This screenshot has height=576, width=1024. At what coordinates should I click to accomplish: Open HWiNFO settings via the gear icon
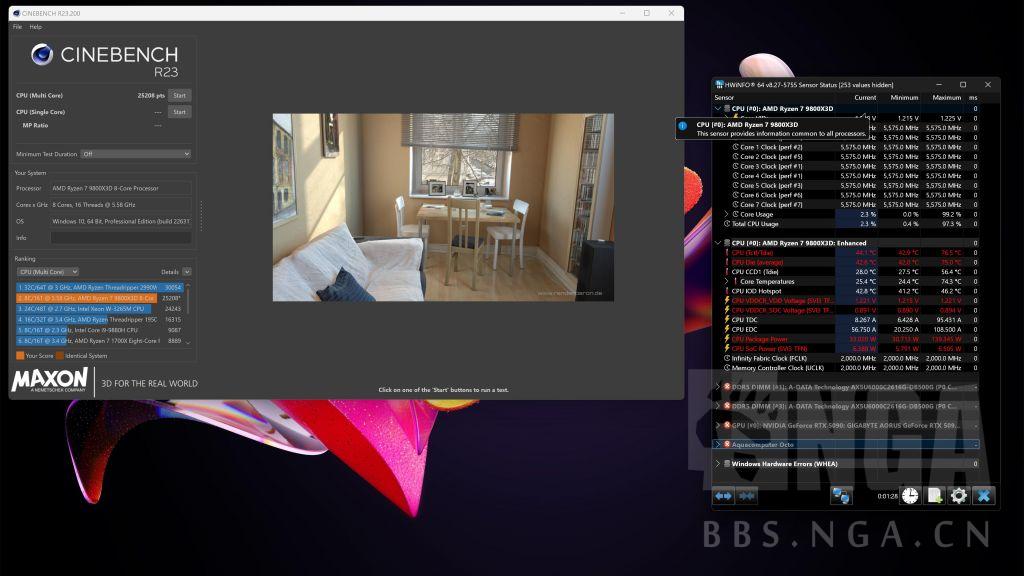[959, 495]
